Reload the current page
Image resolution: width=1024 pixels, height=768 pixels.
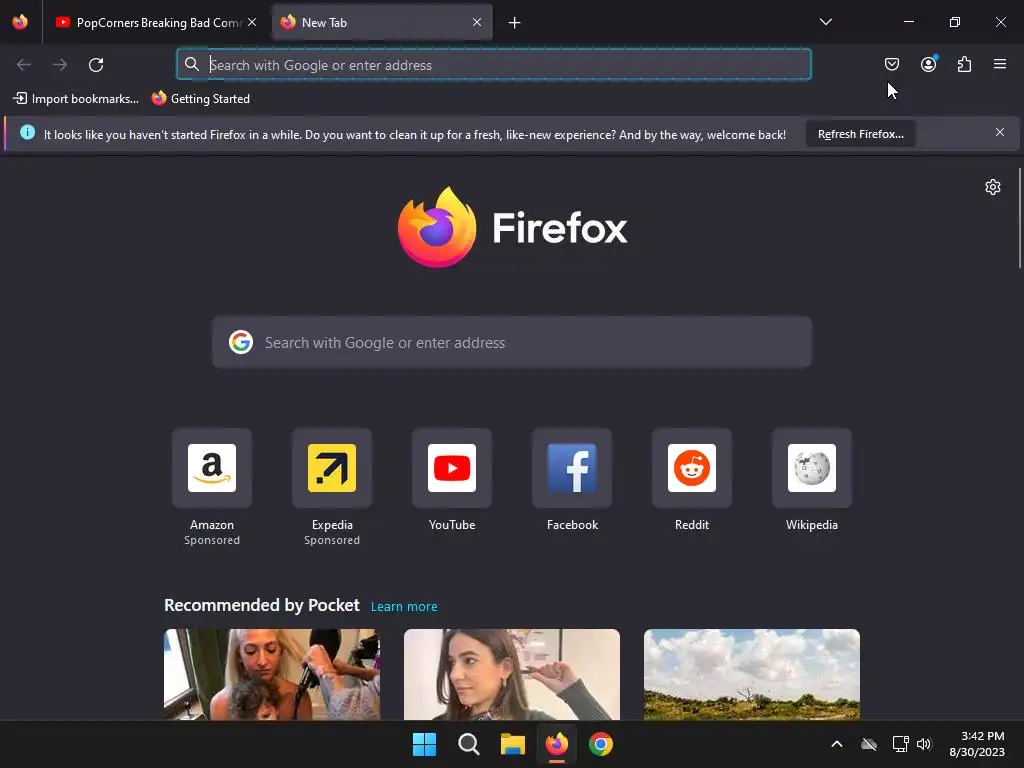(96, 65)
